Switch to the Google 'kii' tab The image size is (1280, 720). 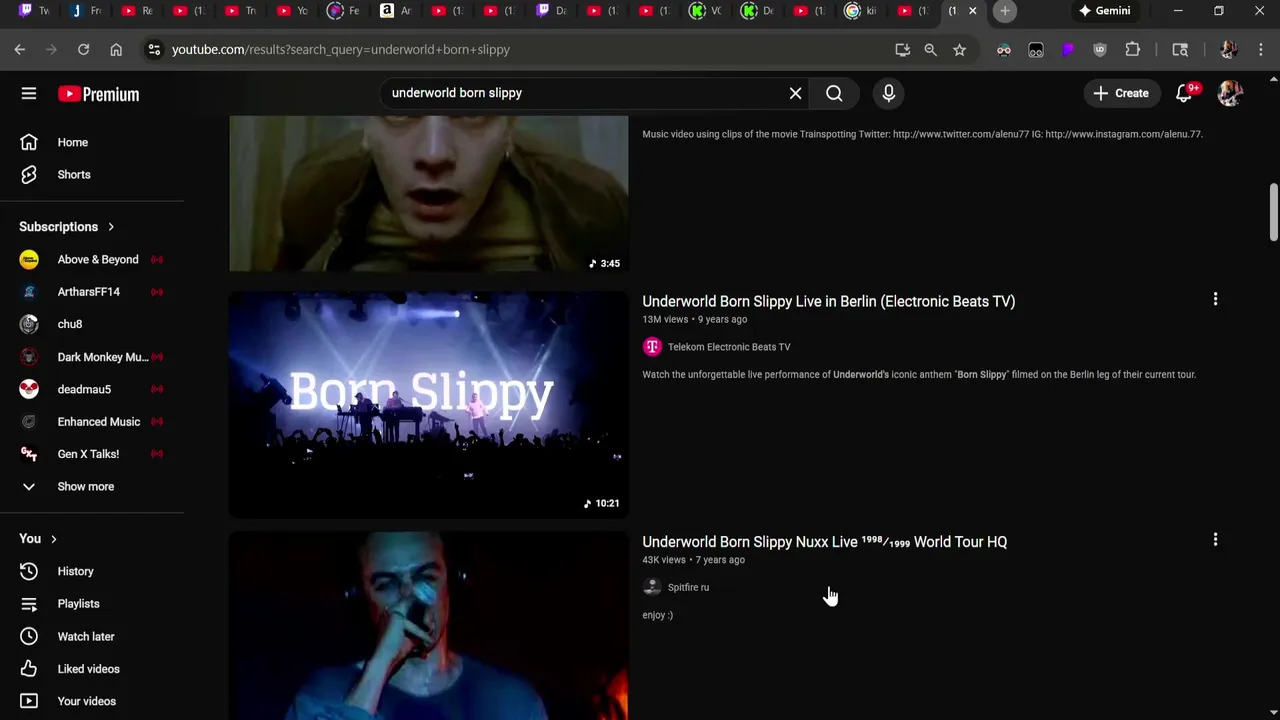(x=861, y=11)
